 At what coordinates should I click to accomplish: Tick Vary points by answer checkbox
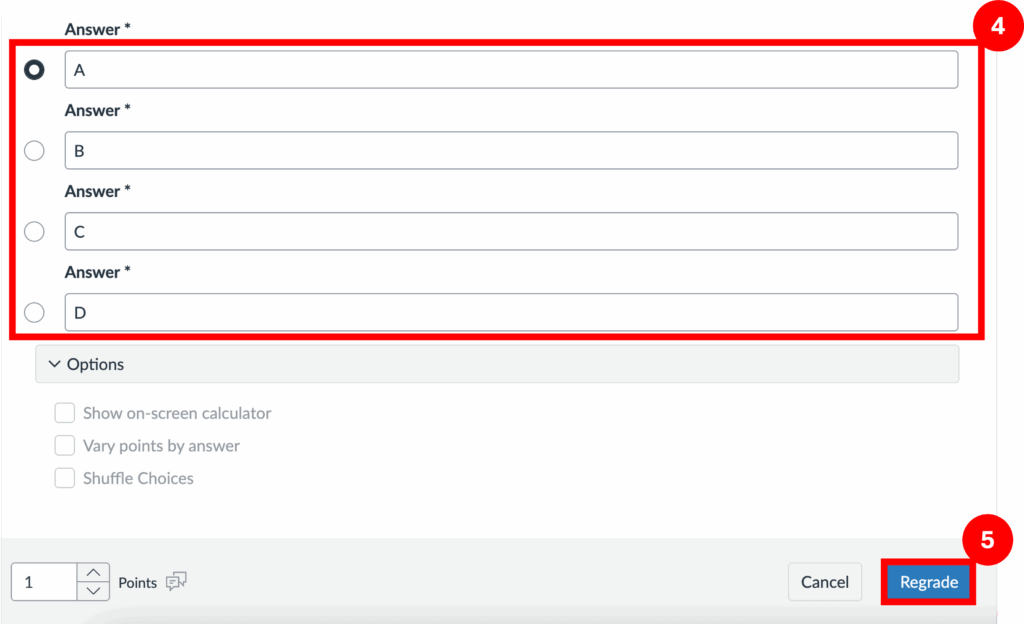click(65, 446)
